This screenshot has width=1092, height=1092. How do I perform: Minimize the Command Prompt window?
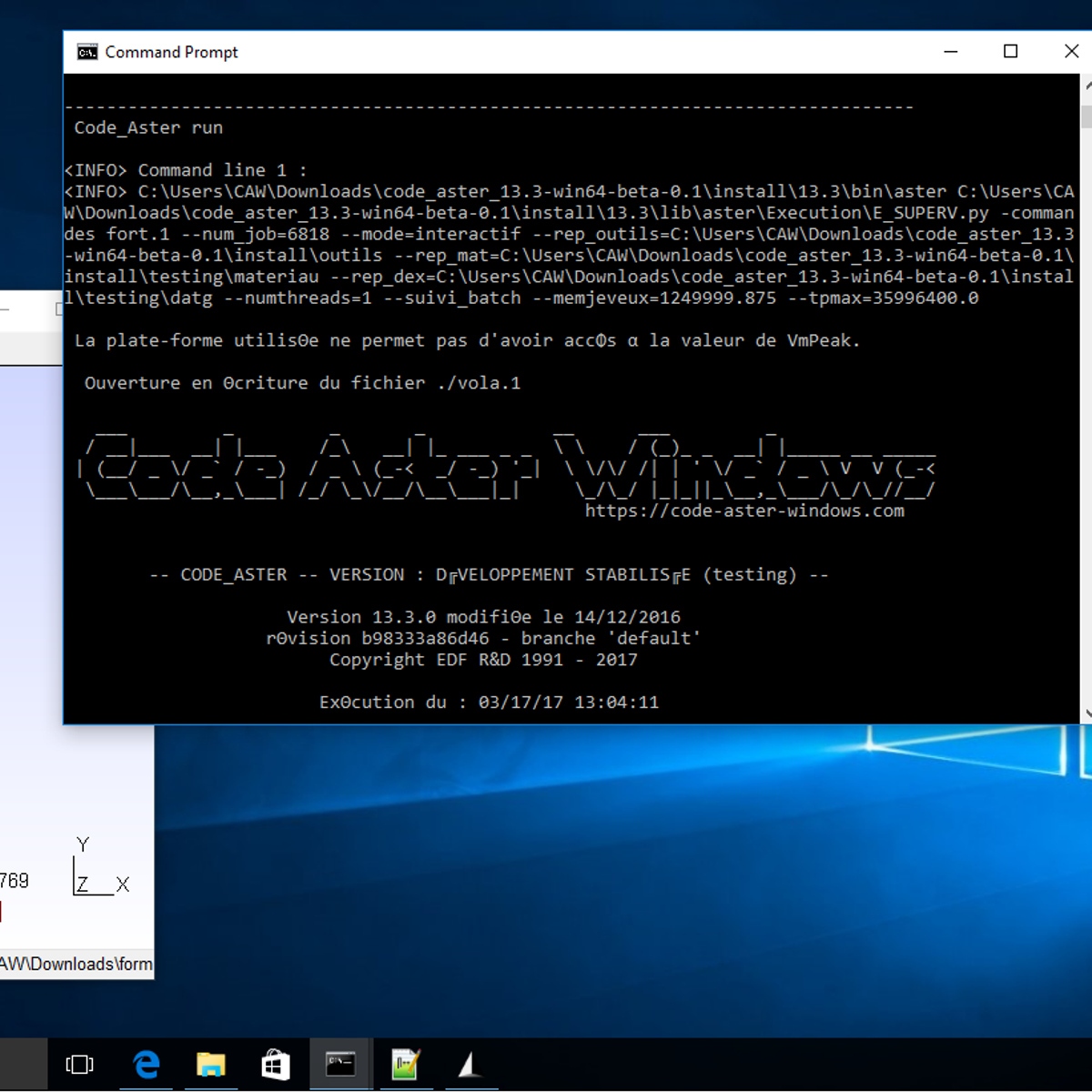pos(951,52)
